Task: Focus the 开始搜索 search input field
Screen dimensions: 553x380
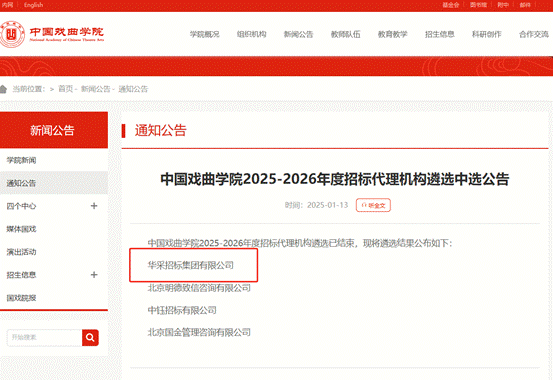Action: [44, 338]
